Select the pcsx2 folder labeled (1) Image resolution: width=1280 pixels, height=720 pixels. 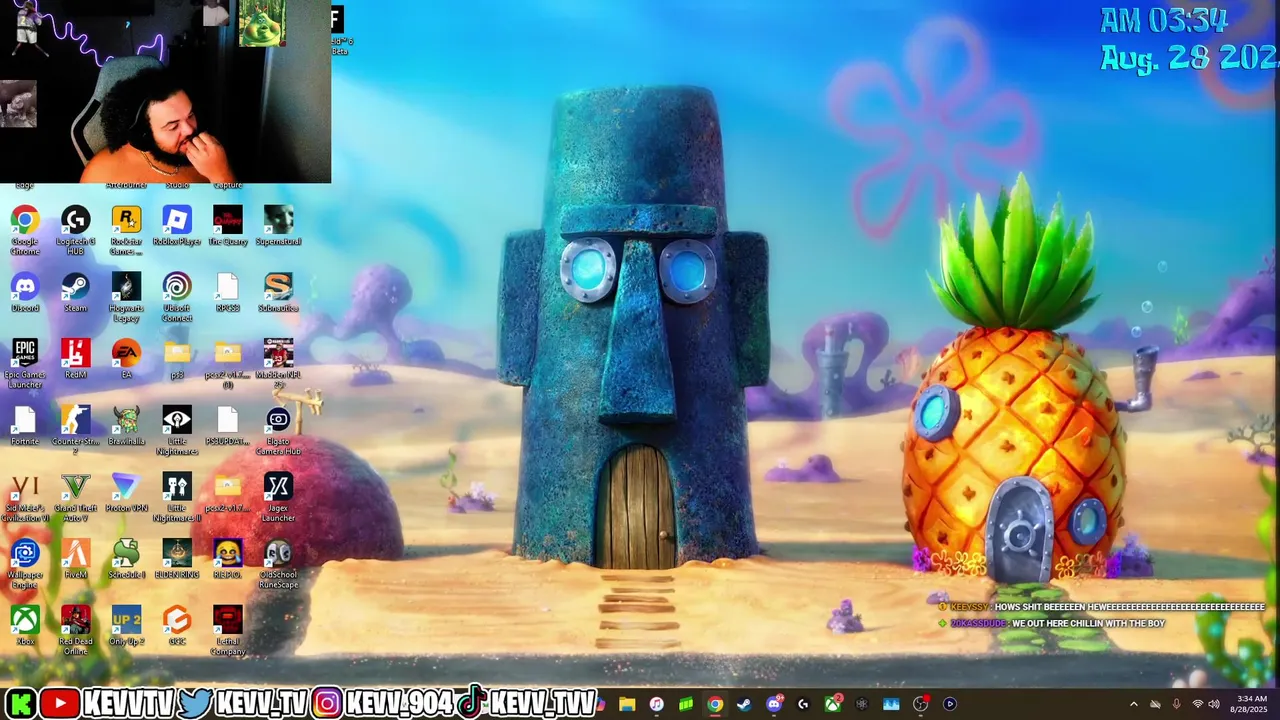pos(228,364)
